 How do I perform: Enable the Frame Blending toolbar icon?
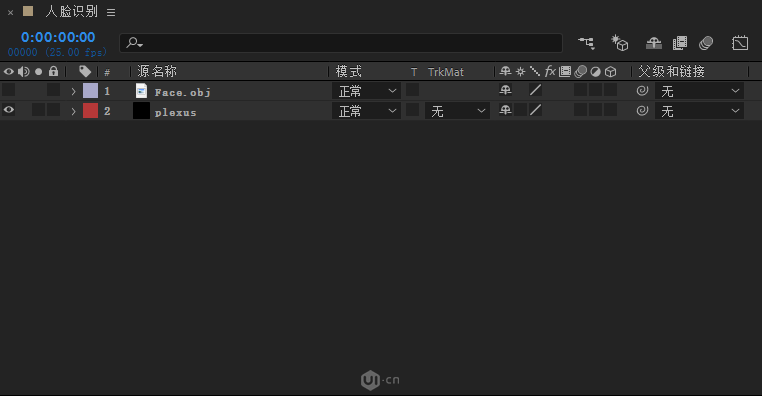pos(680,43)
